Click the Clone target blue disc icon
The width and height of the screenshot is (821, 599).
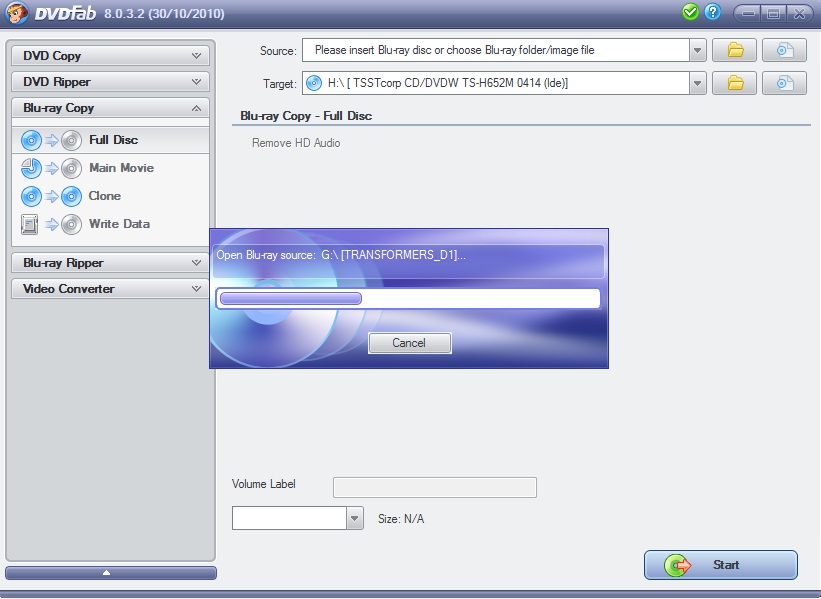(71, 196)
